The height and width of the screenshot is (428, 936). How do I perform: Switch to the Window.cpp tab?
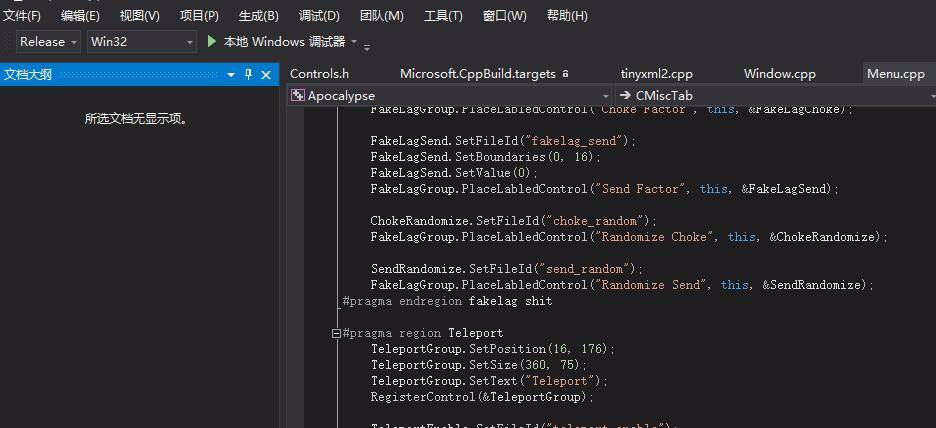pos(780,74)
